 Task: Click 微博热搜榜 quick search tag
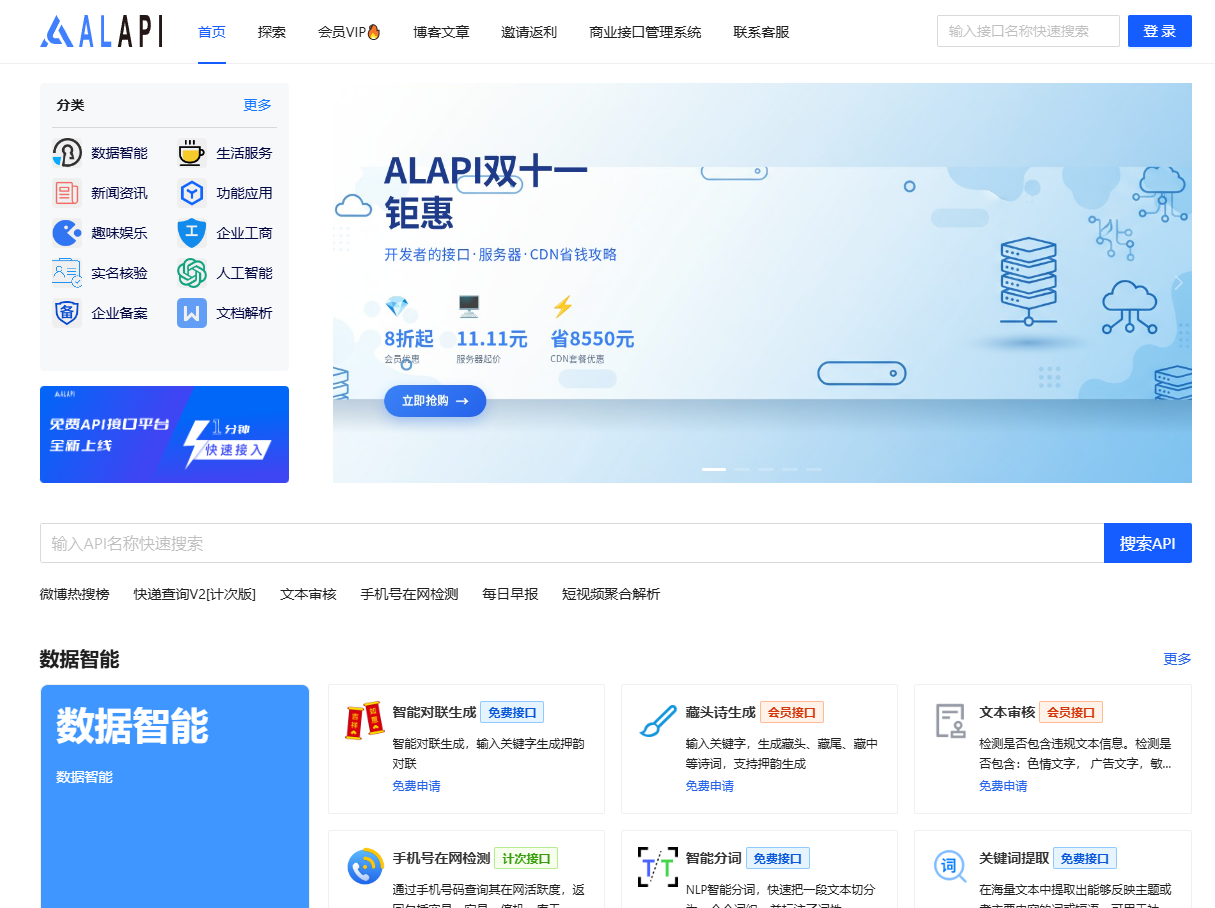point(75,594)
